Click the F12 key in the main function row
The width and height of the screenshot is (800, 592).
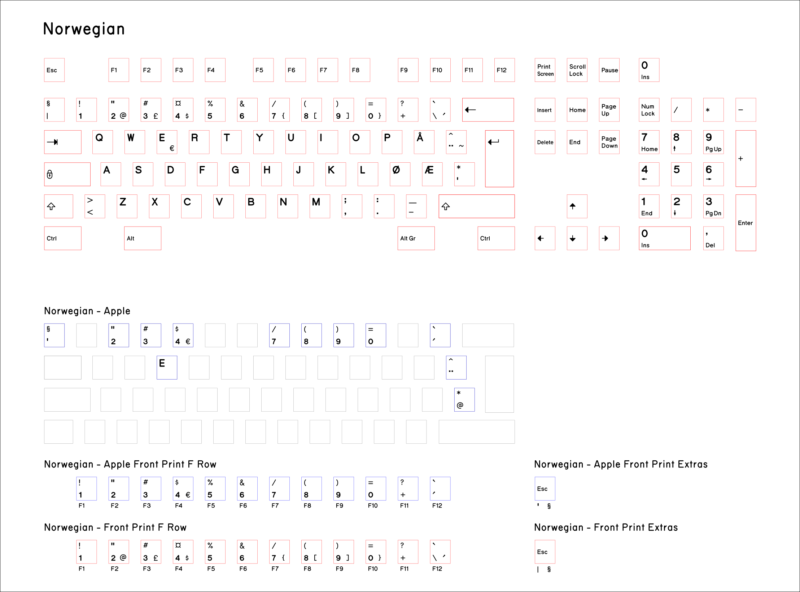point(505,70)
